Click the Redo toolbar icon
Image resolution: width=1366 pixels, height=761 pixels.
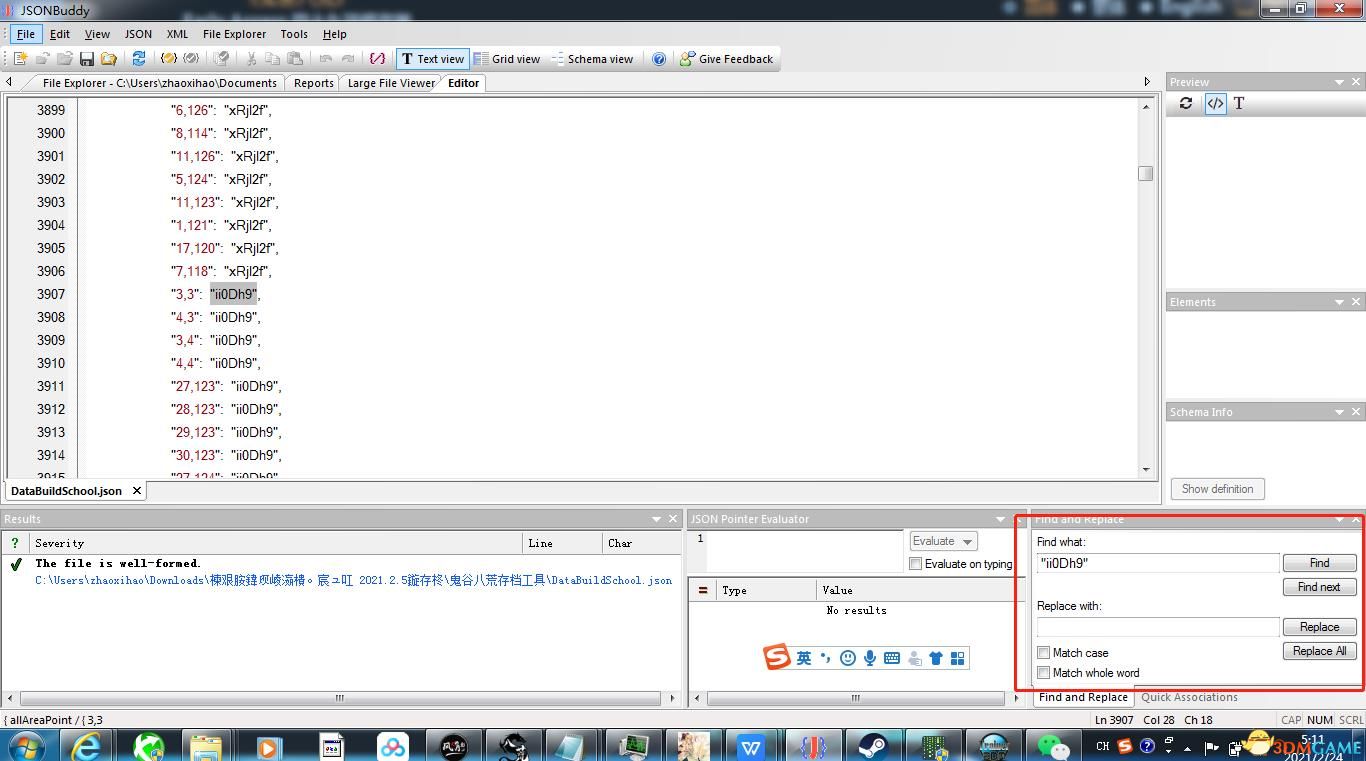(x=348, y=59)
